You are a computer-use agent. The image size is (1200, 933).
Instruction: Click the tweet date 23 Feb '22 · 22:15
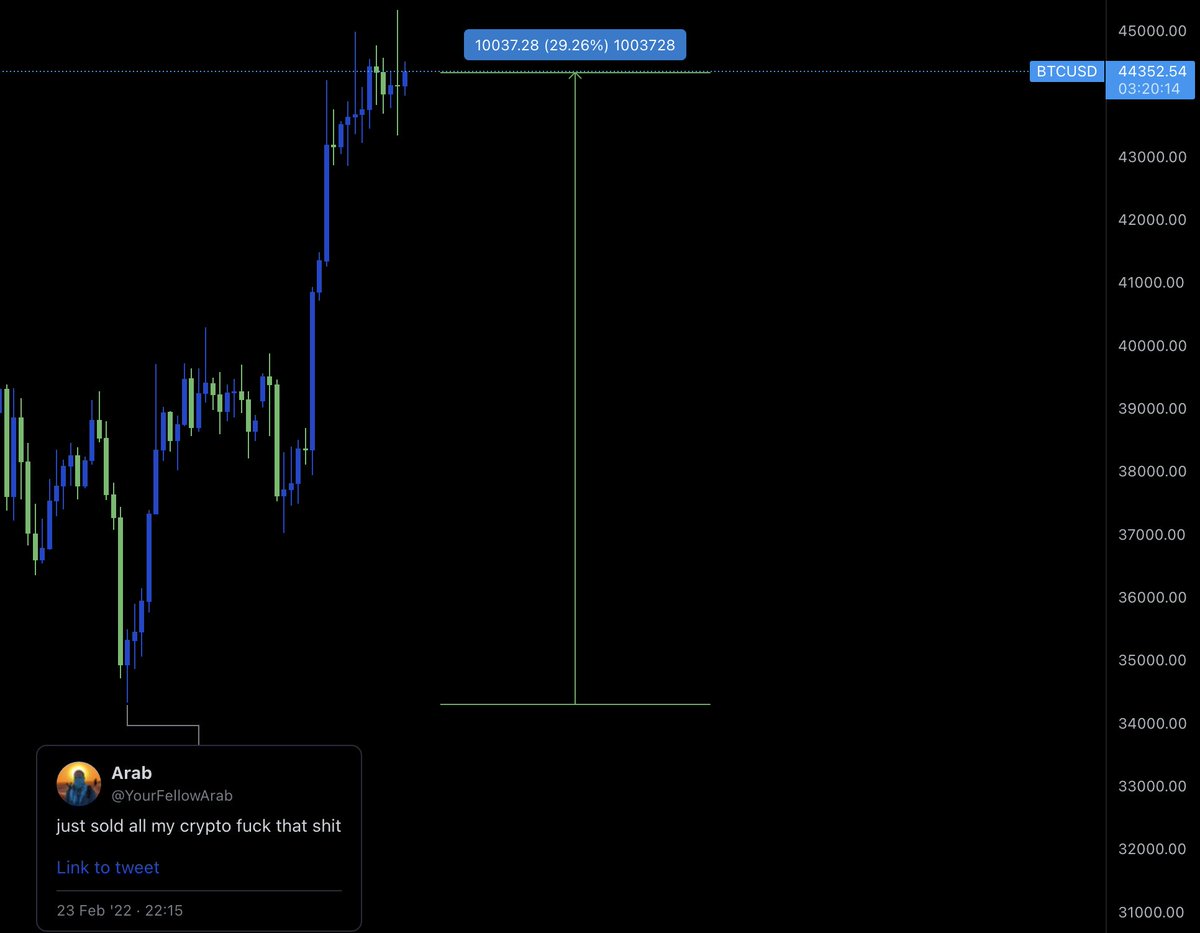point(119,910)
